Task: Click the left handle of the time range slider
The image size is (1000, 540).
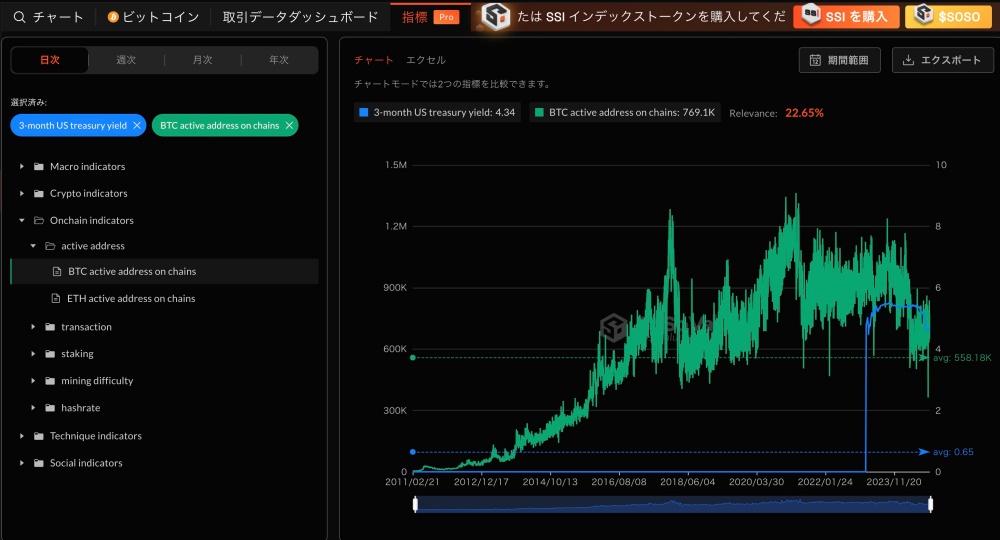Action: tap(415, 505)
